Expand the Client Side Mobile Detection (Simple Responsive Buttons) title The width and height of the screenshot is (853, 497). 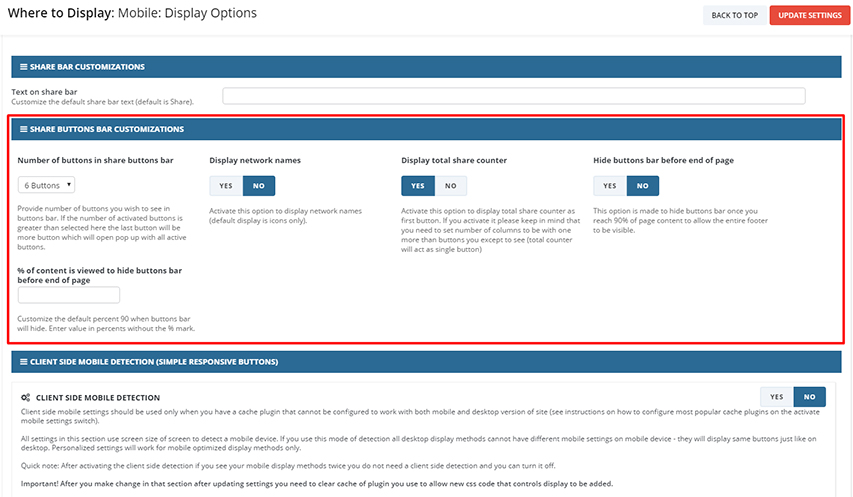[x=154, y=361]
